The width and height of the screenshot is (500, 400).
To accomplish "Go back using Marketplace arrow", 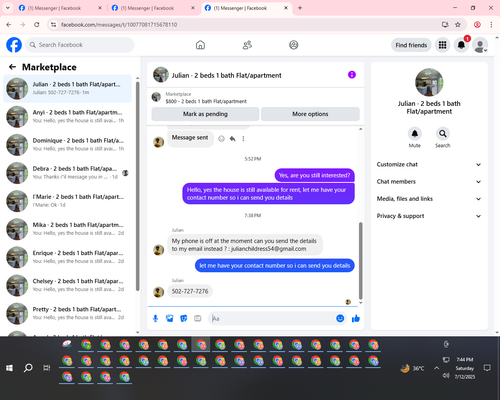I will tap(13, 67).
